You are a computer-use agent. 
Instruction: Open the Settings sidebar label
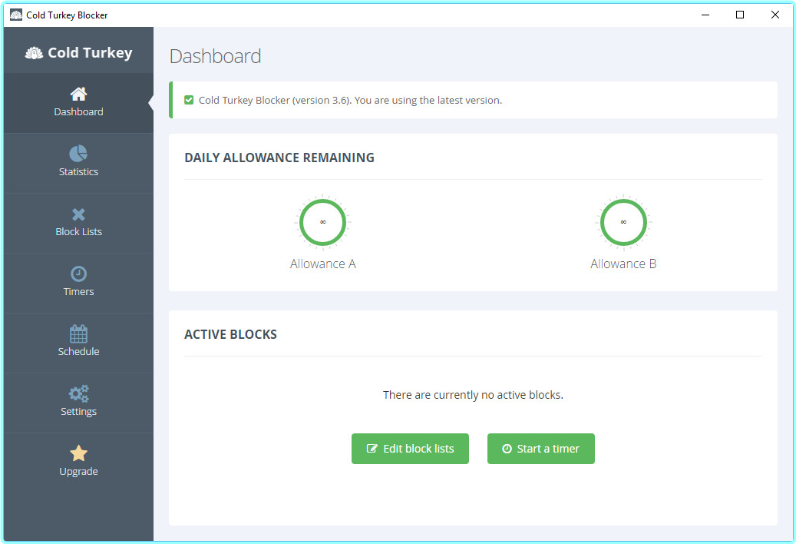pyautogui.click(x=78, y=411)
